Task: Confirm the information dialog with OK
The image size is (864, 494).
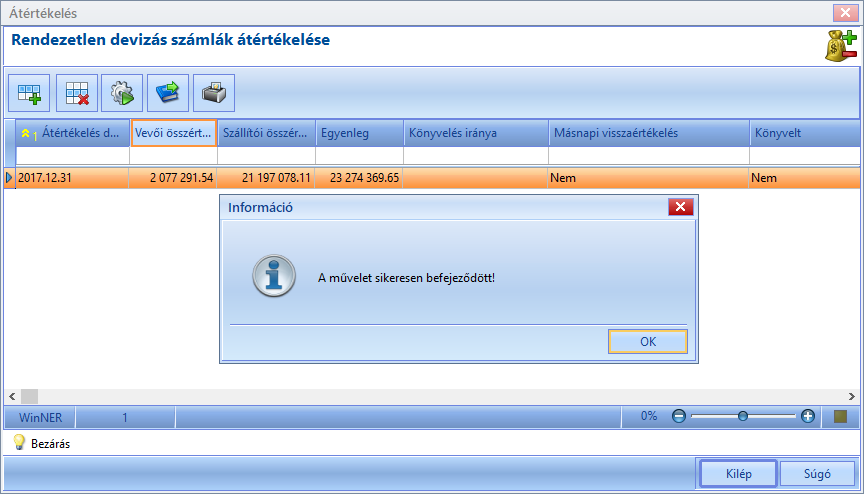Action: (648, 341)
